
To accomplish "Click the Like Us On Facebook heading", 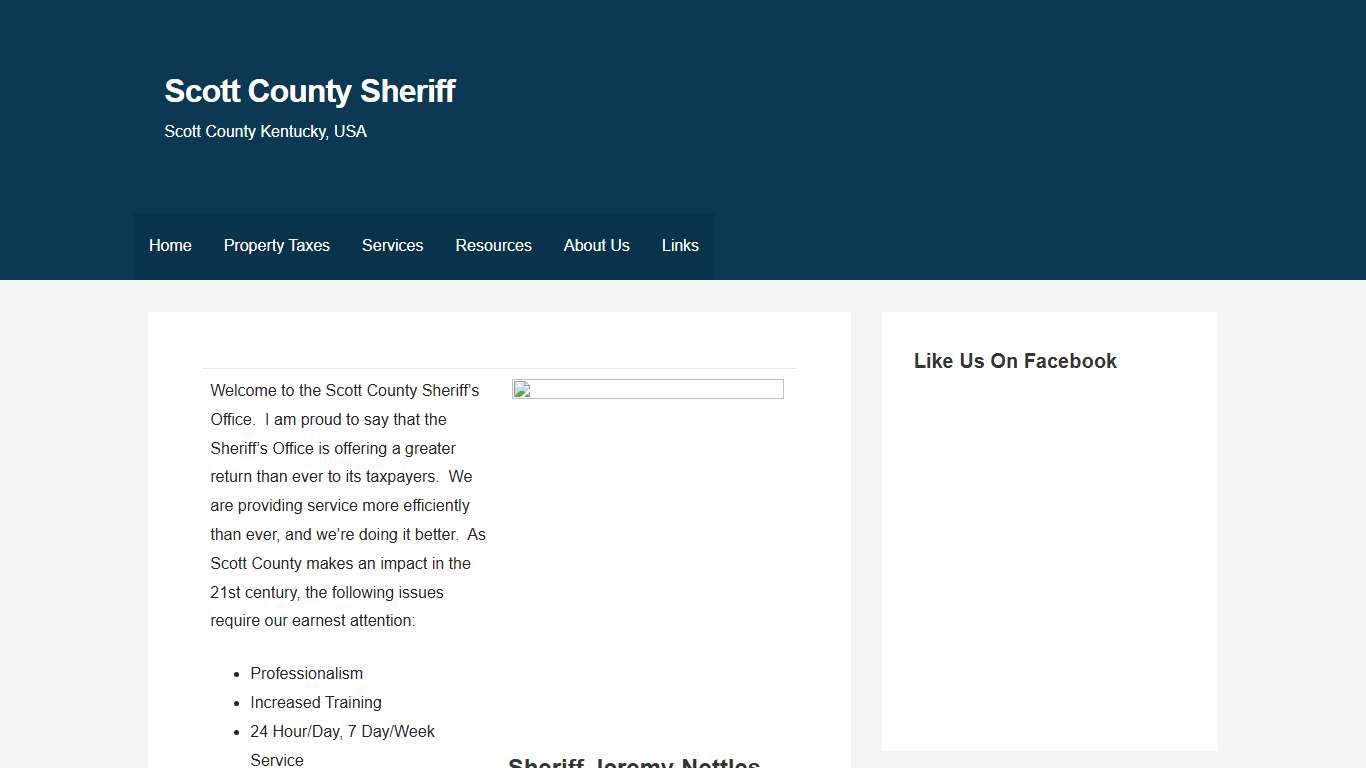I will (x=1015, y=361).
